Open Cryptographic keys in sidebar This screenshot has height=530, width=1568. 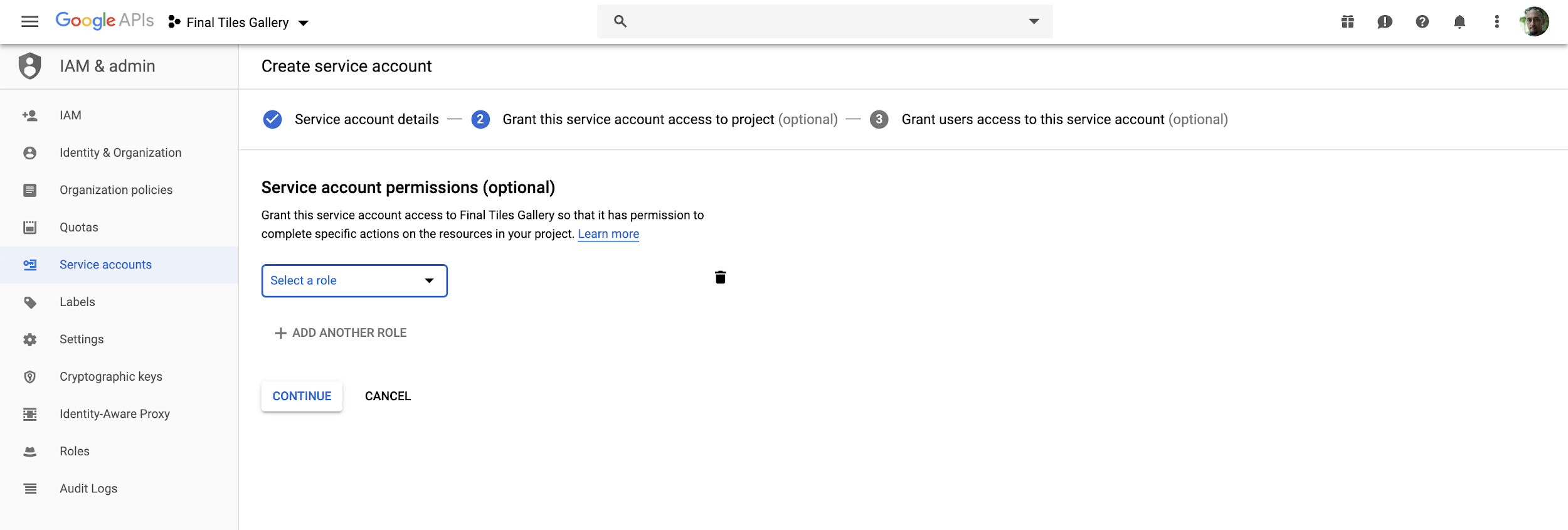click(111, 376)
